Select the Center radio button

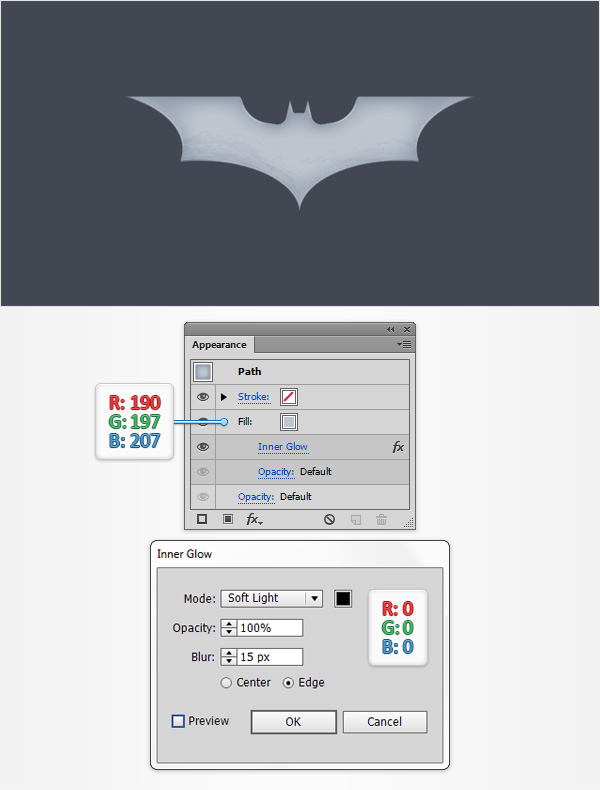226,683
